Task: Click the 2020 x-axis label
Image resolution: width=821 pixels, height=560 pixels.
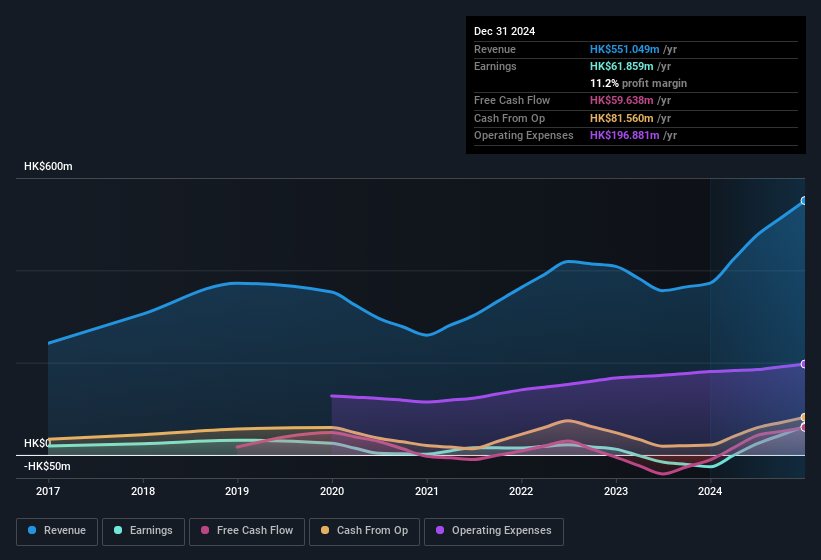Action: click(332, 491)
